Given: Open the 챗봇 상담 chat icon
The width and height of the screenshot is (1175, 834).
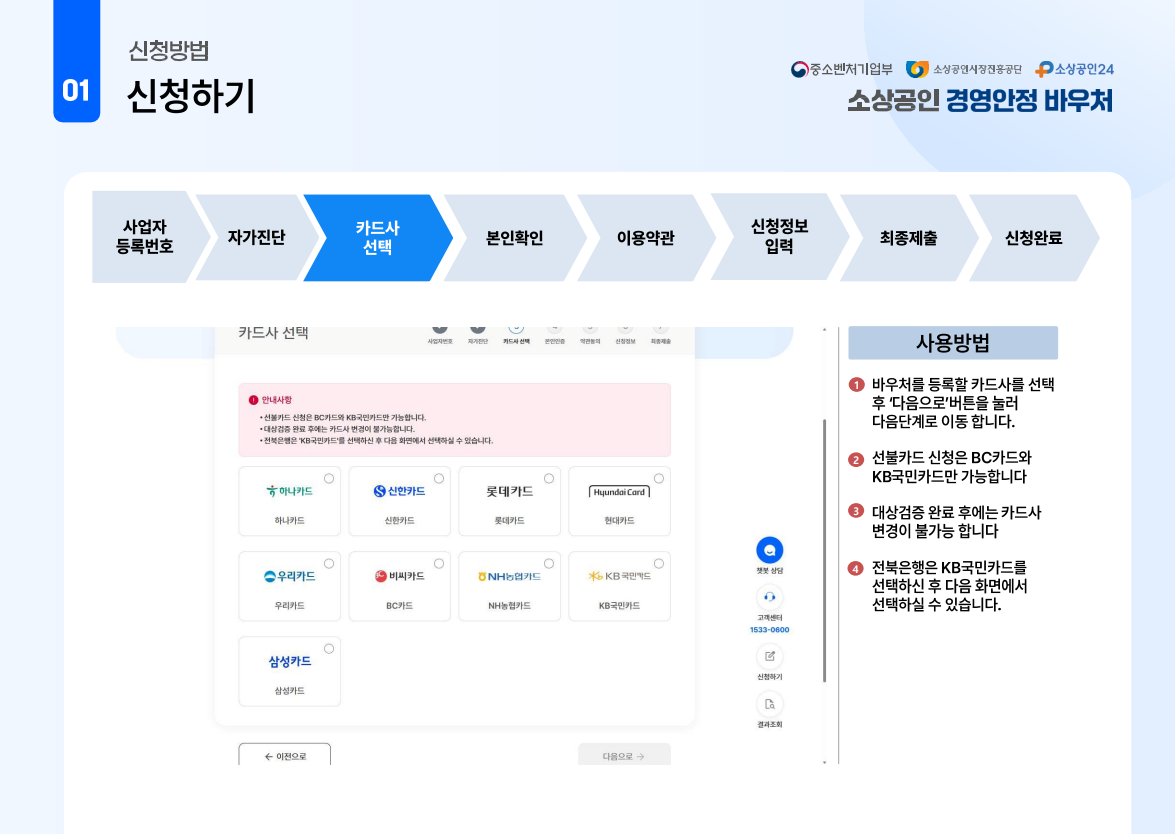Looking at the screenshot, I should click(x=770, y=550).
